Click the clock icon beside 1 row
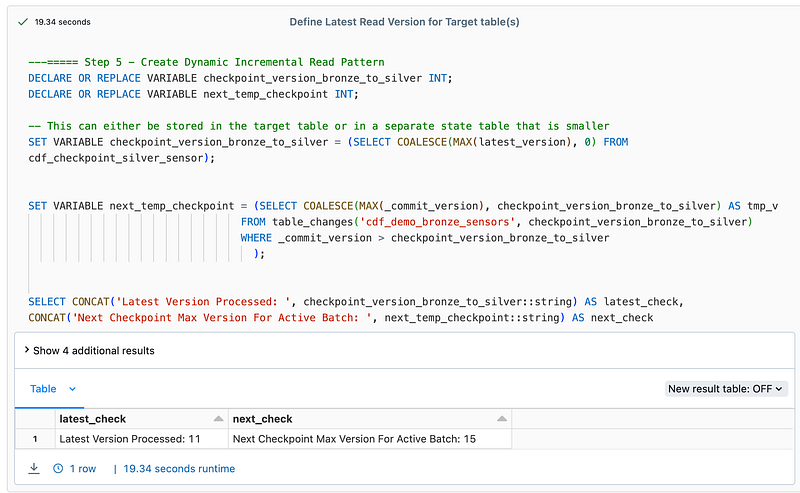 tap(58, 468)
